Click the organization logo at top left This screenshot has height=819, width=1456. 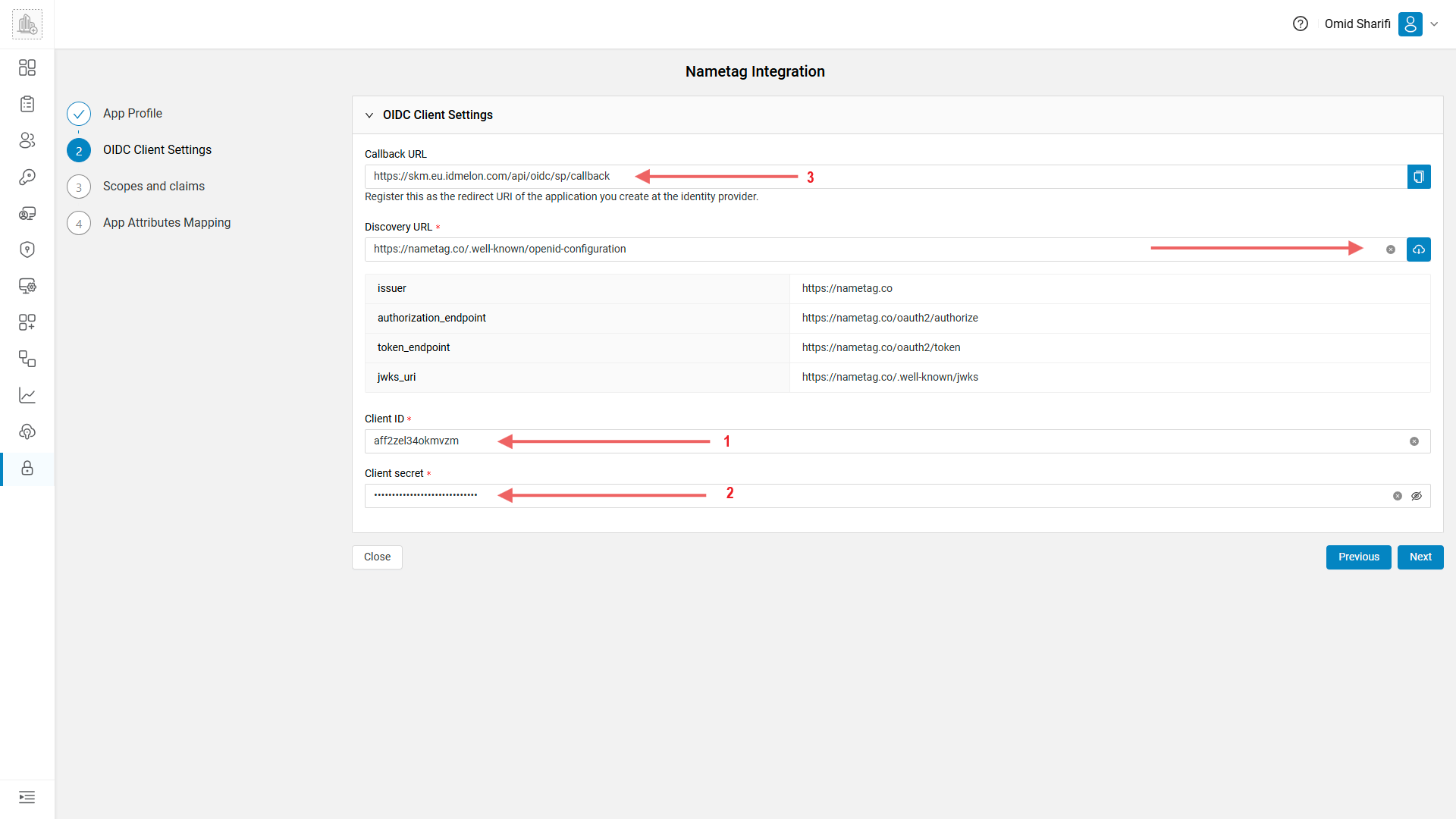click(x=27, y=24)
